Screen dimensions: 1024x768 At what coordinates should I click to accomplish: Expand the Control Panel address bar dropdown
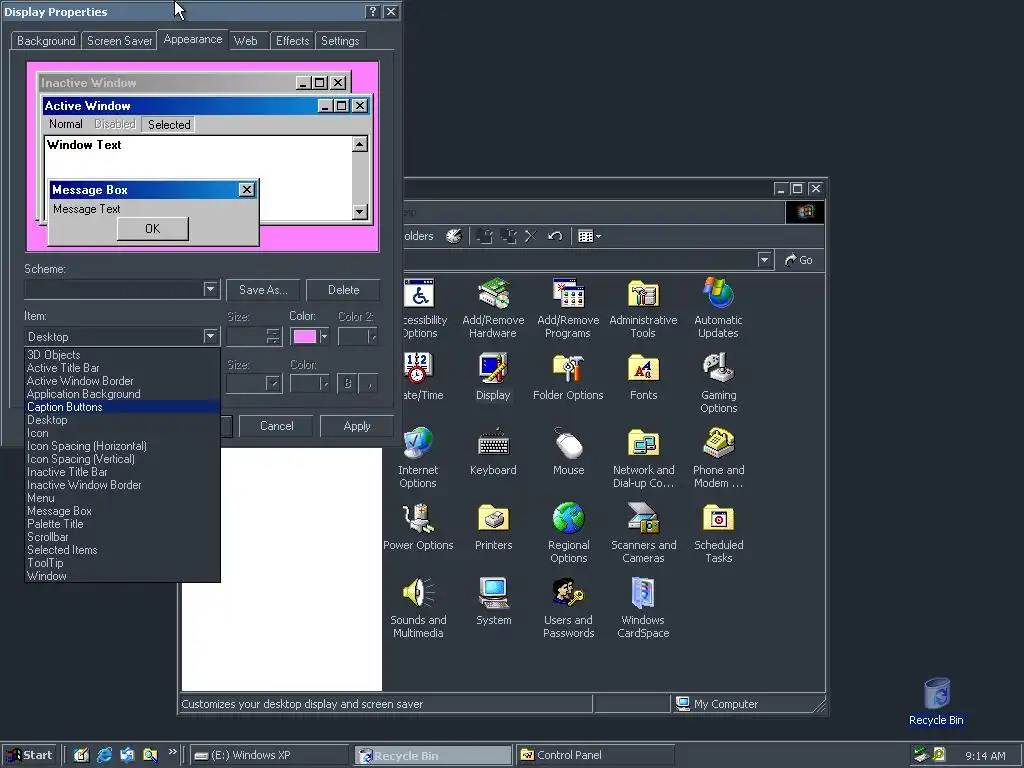(x=764, y=260)
